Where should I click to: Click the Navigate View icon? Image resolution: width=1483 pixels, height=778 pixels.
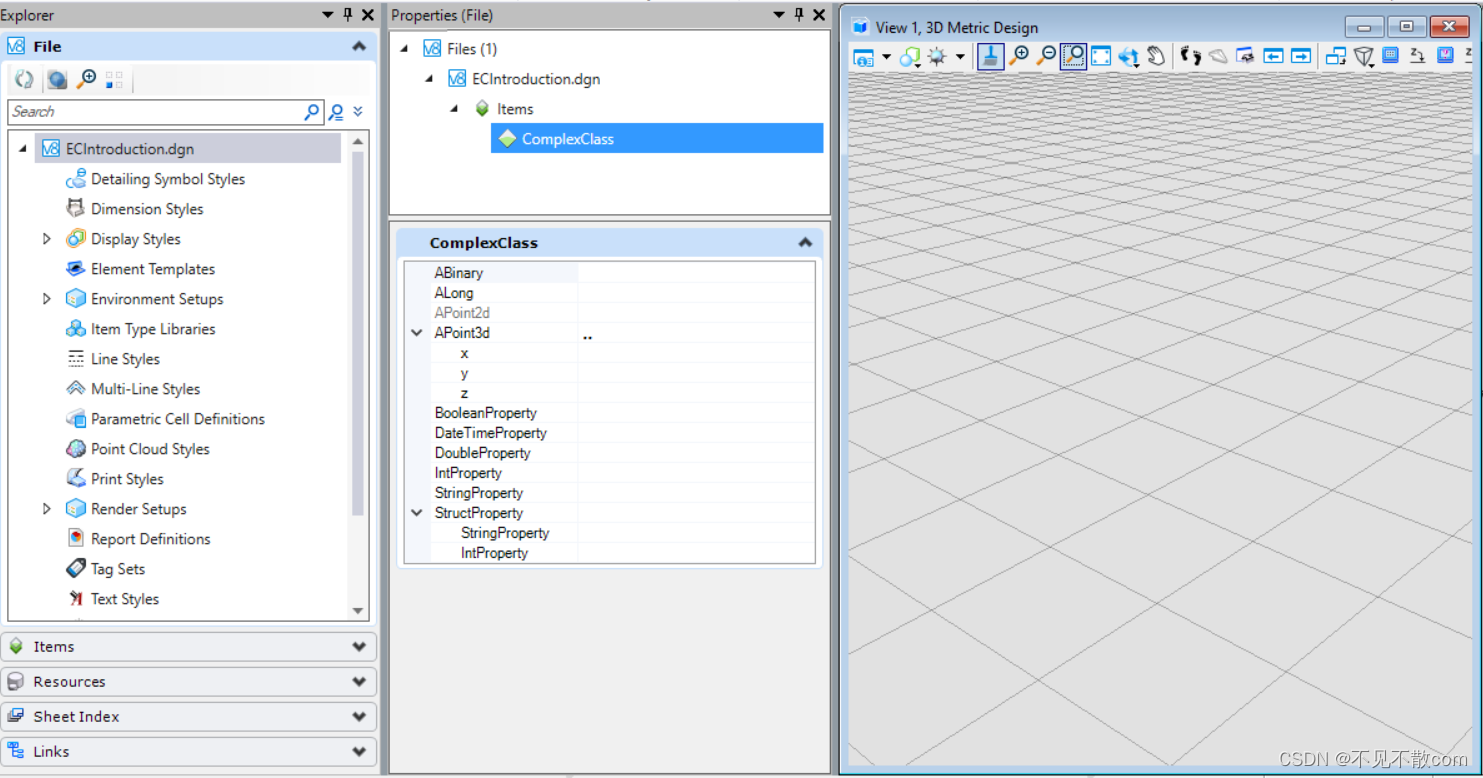pyautogui.click(x=1245, y=57)
